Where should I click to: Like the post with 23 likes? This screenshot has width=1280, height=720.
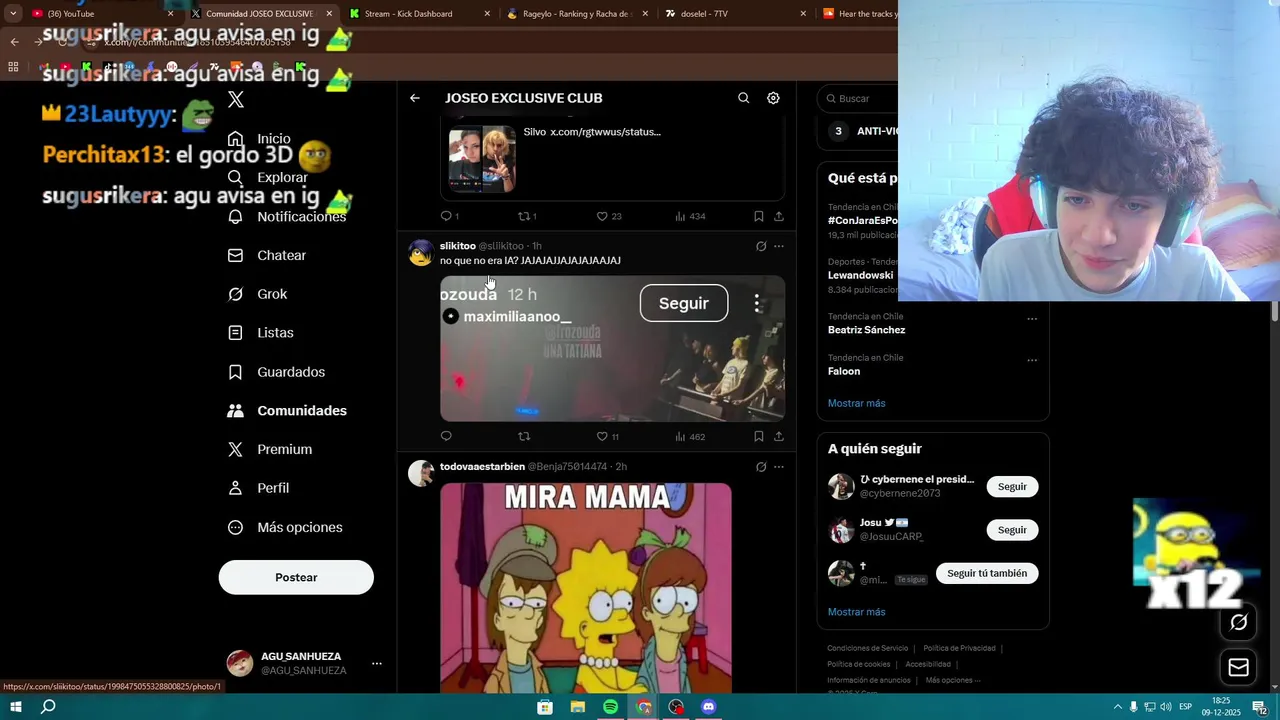tap(609, 216)
